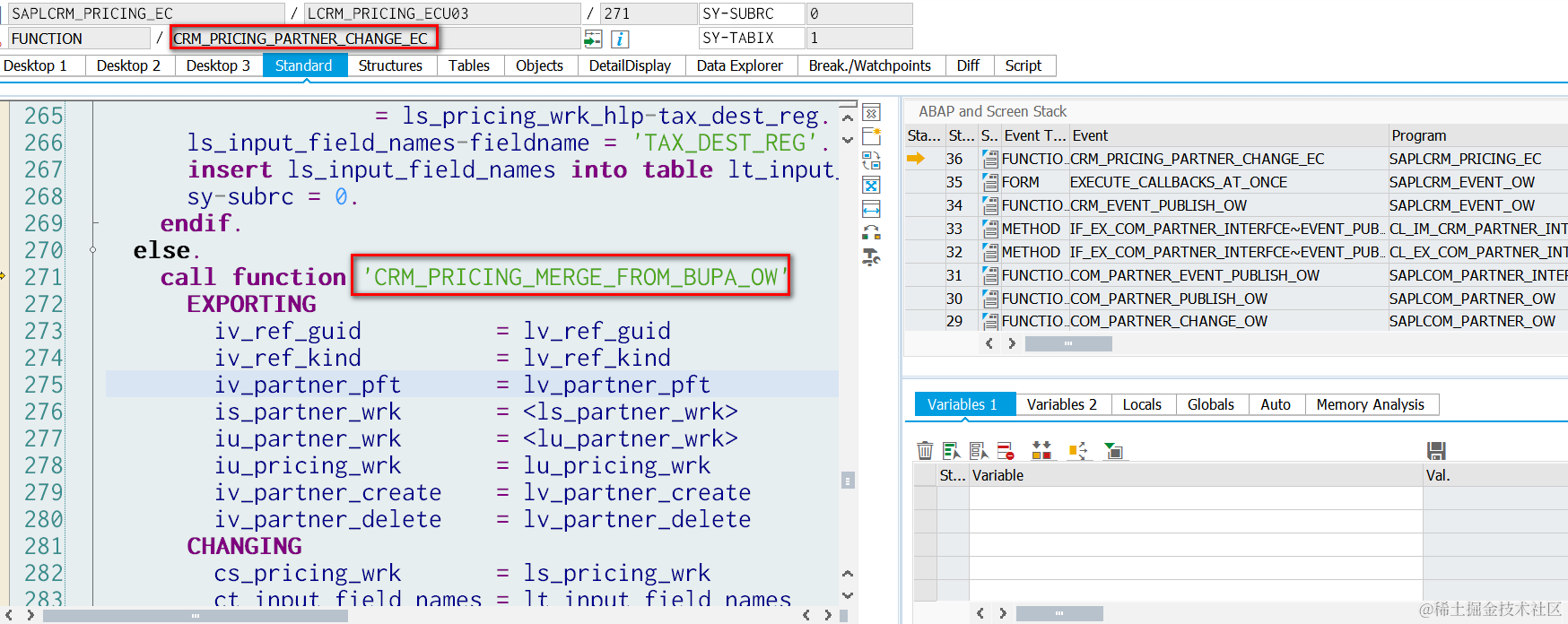Close the tool via the top side-toolbar icon

[871, 113]
